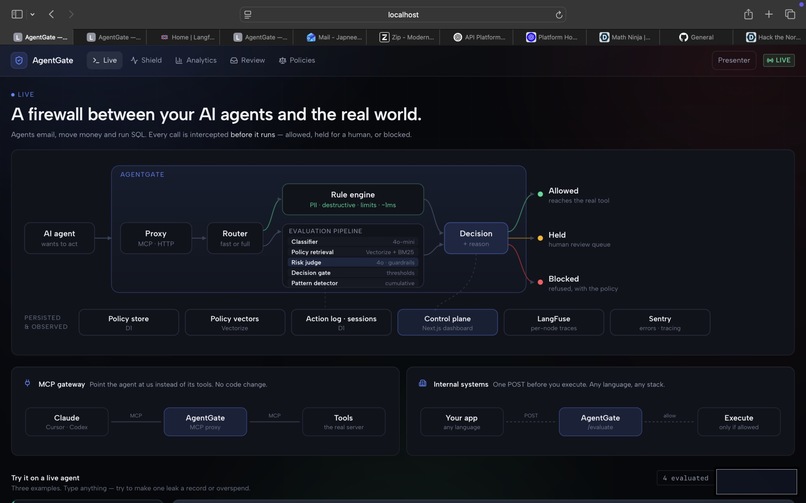Click the Presenter button

(734, 60)
